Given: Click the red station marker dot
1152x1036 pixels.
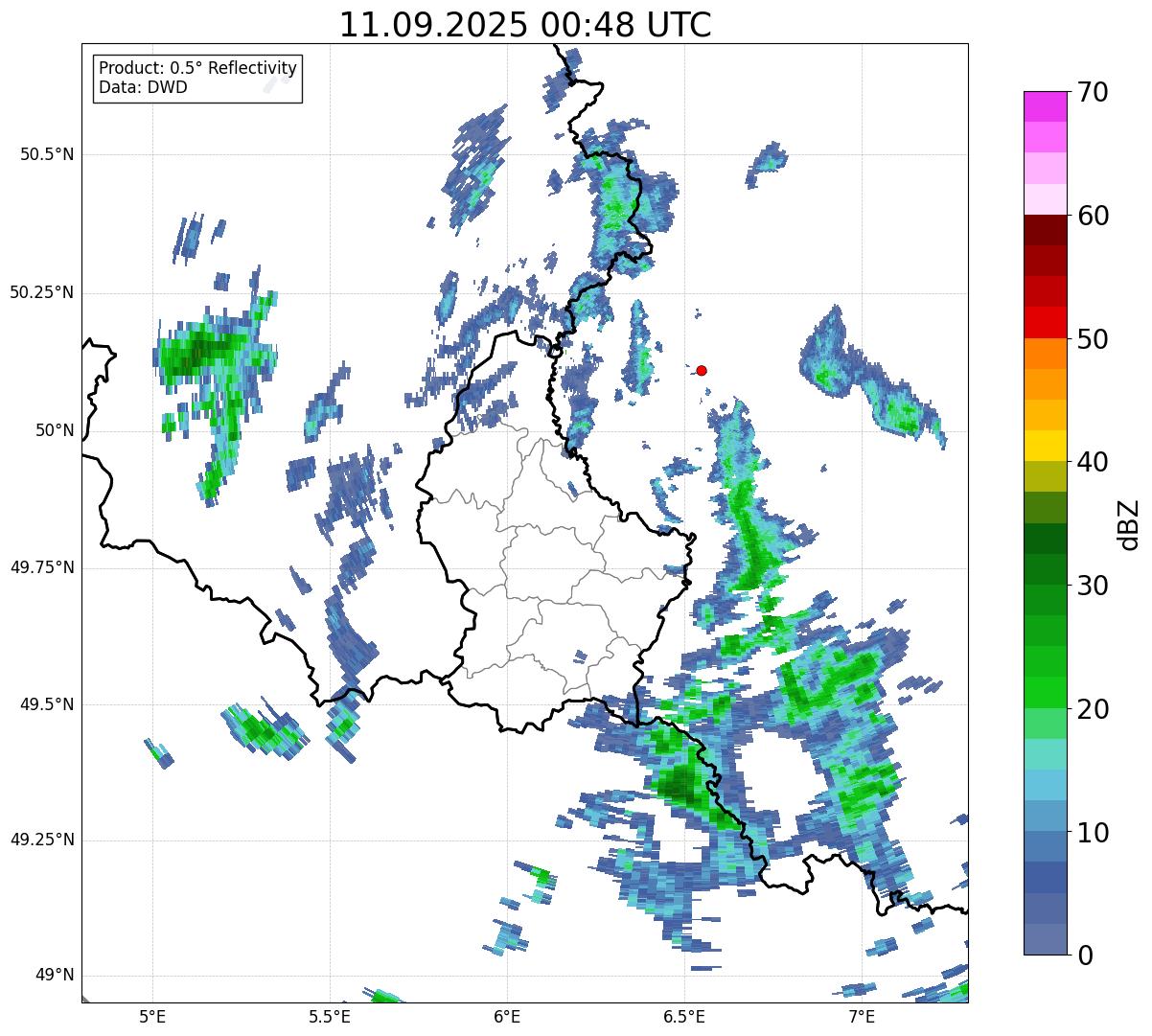Looking at the screenshot, I should coord(702,370).
